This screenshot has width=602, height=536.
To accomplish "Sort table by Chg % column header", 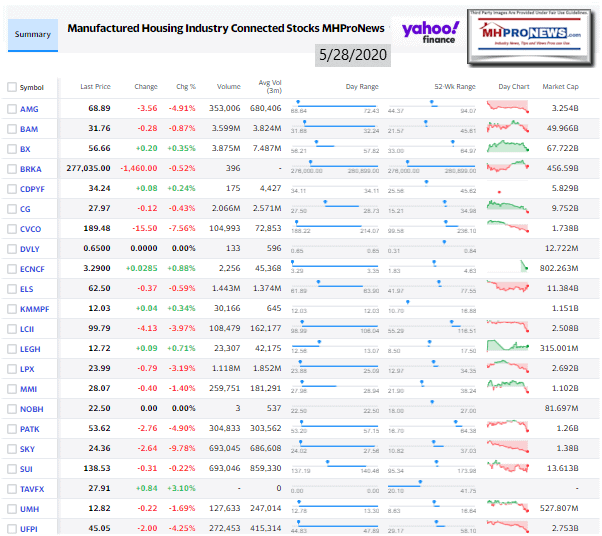I will click(x=187, y=87).
